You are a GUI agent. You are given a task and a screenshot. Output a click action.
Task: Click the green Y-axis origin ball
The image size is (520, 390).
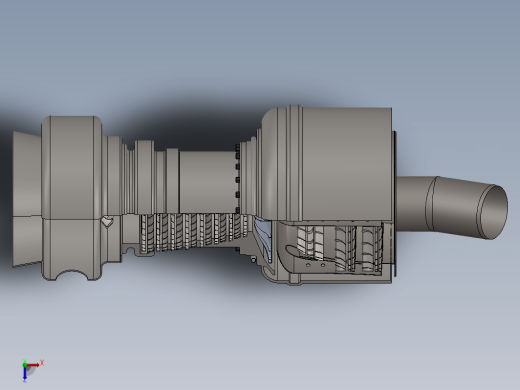pyautogui.click(x=25, y=365)
